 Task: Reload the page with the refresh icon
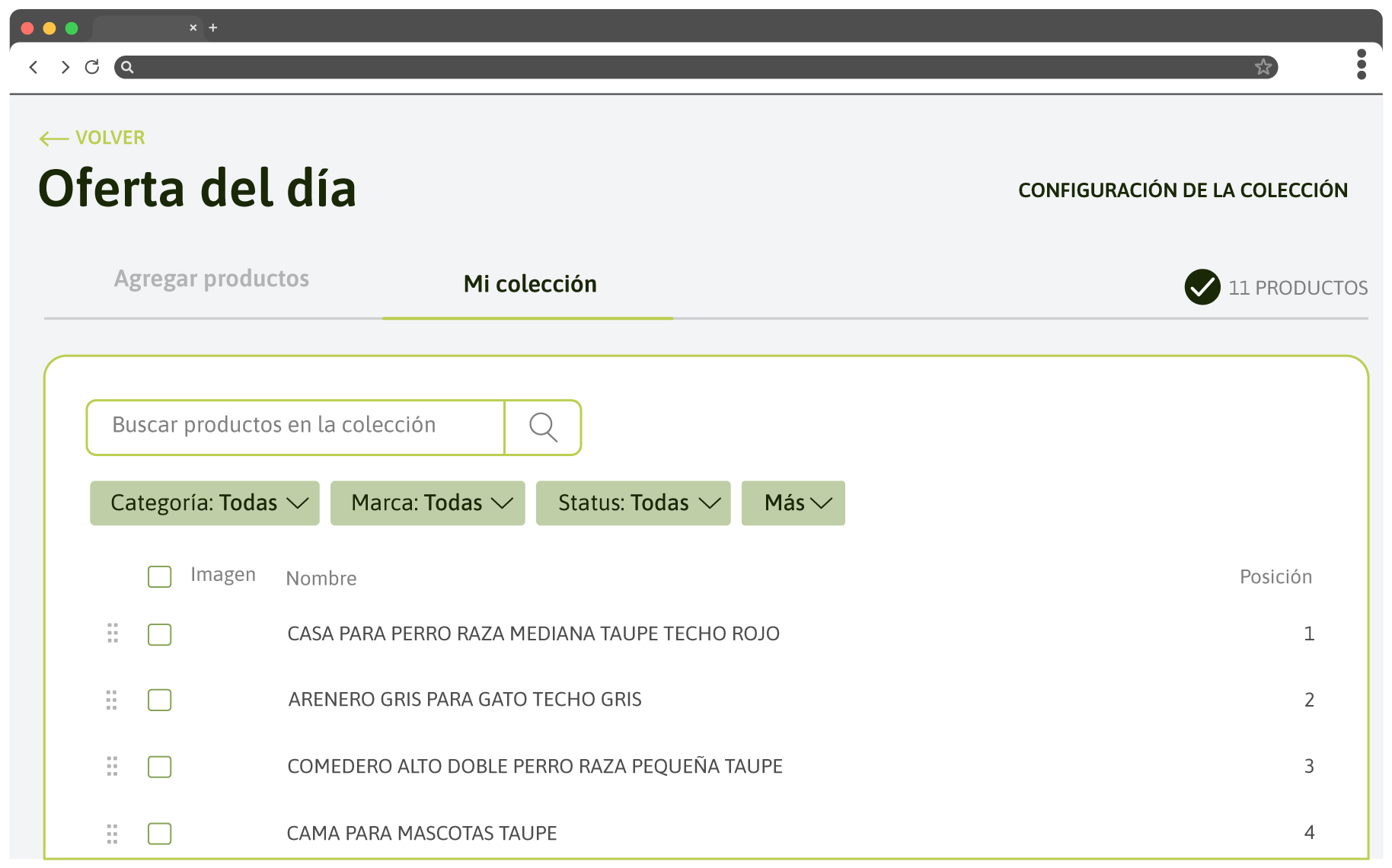point(92,67)
